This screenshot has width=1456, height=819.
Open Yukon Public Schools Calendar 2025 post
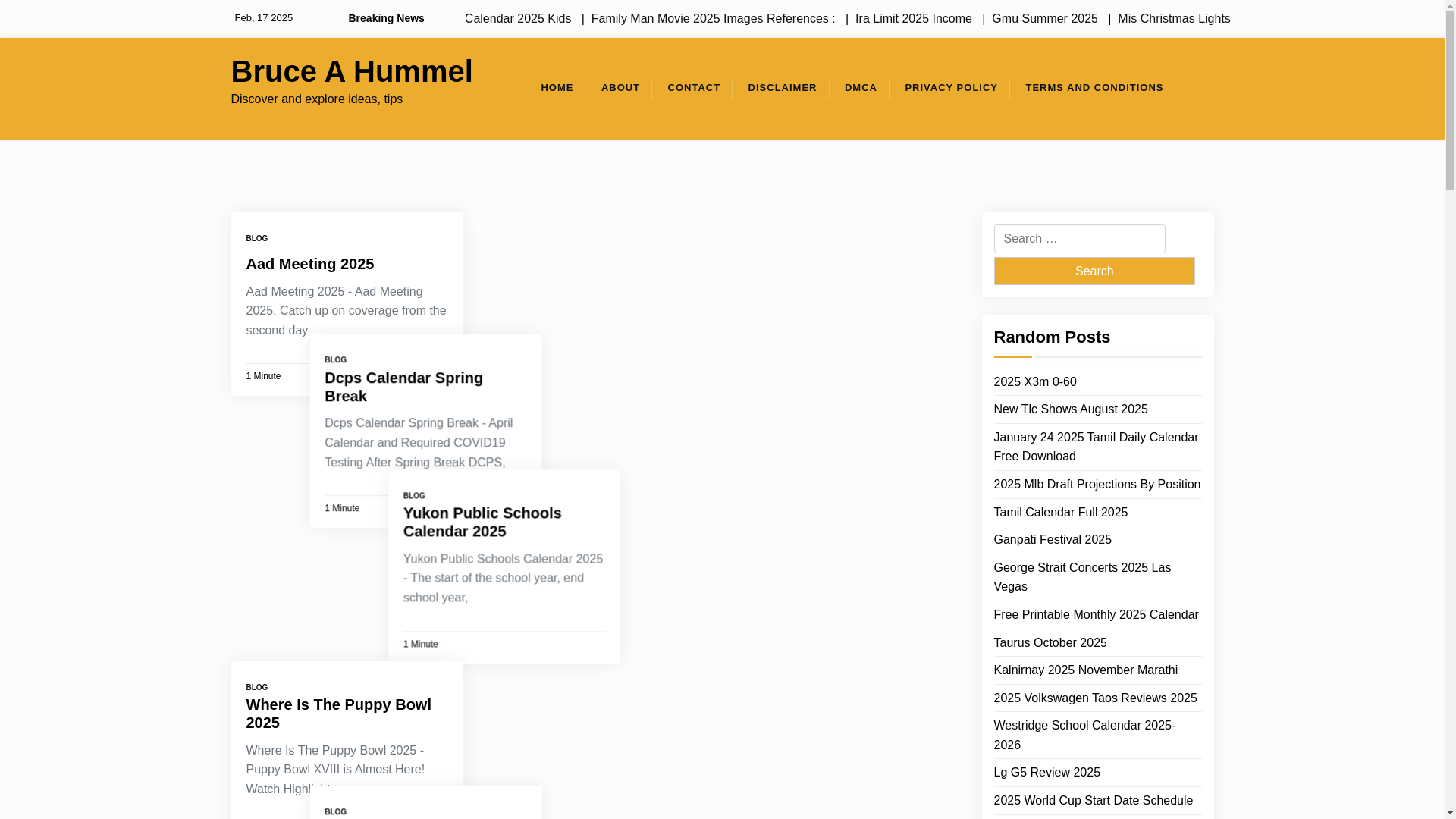coord(482,522)
